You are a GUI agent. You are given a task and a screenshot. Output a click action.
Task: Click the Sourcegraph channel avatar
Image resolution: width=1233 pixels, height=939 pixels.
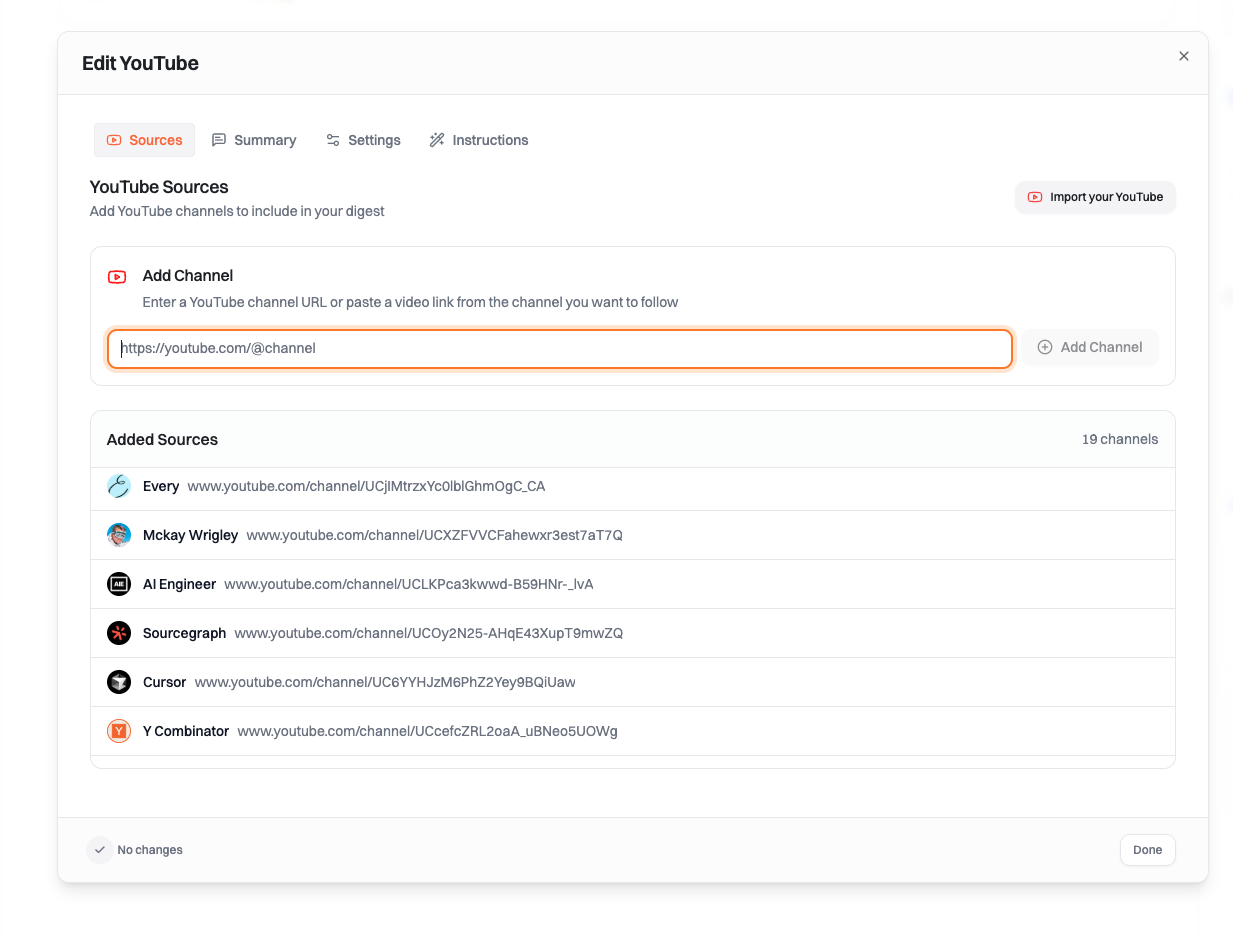click(119, 633)
